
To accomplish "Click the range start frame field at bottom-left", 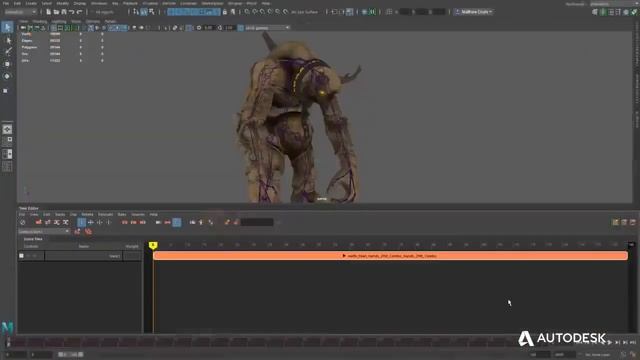I will click(42, 354).
